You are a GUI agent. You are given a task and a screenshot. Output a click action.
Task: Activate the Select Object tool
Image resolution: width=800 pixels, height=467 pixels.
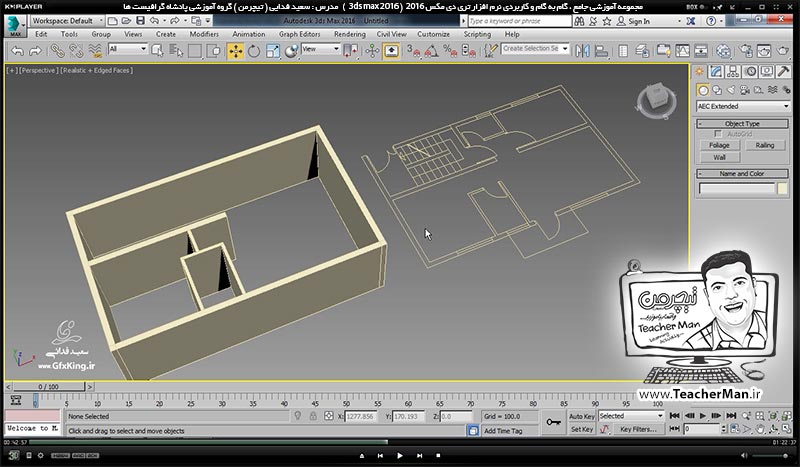click(157, 51)
